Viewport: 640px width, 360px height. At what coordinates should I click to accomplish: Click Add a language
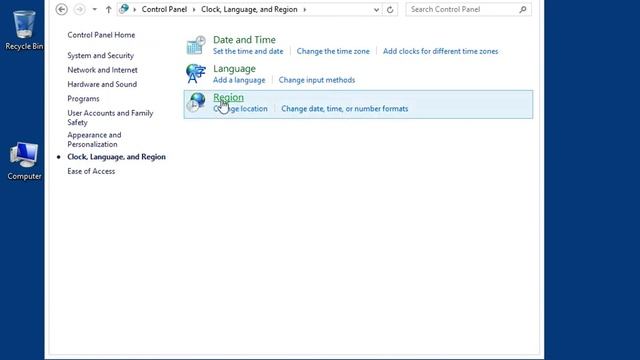coord(239,80)
